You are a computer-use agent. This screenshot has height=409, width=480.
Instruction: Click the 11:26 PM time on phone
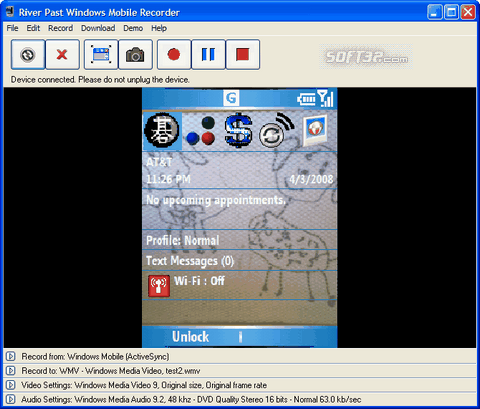[168, 179]
